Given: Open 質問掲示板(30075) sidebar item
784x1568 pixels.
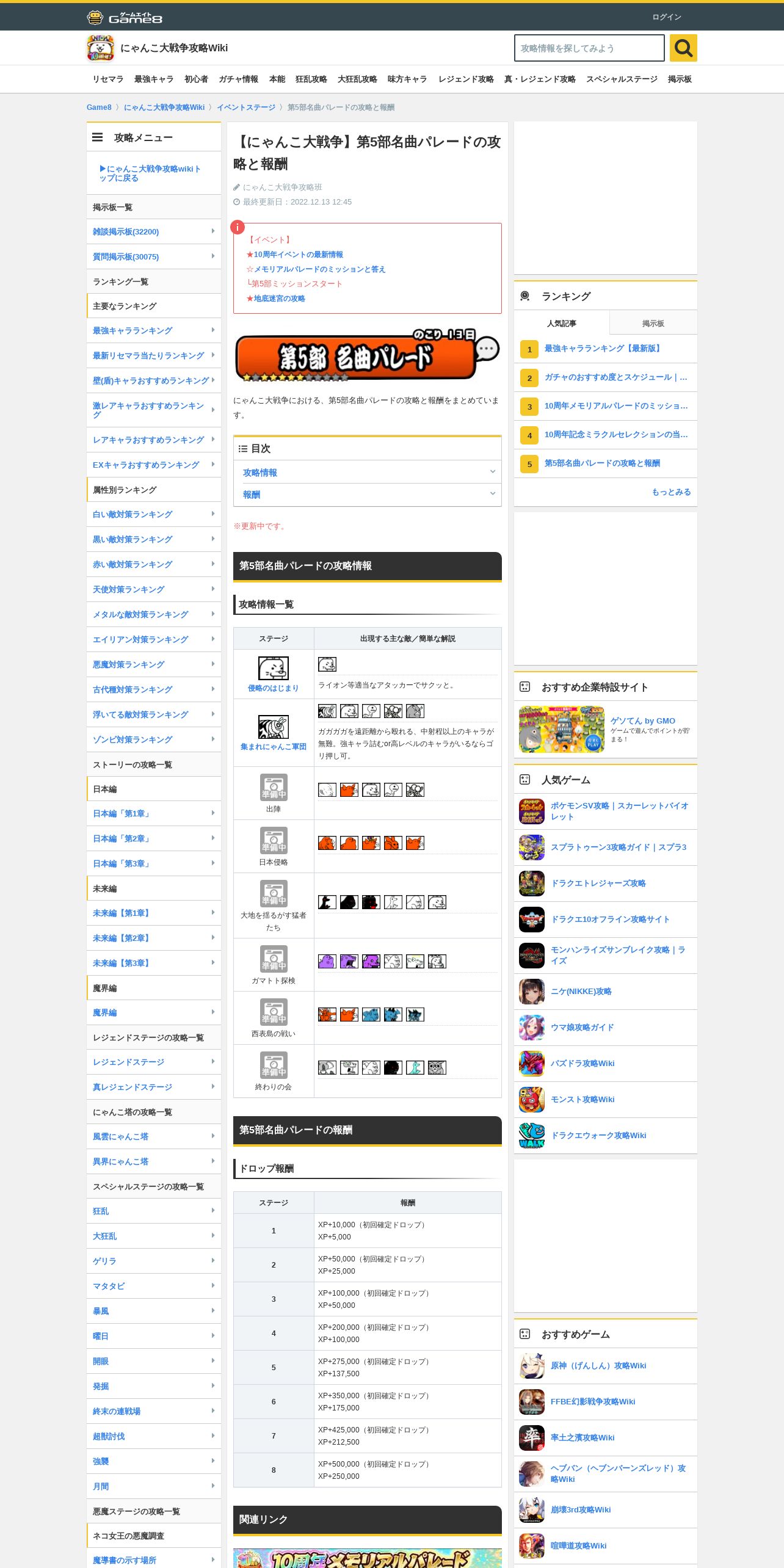Looking at the screenshot, I should coord(154,256).
